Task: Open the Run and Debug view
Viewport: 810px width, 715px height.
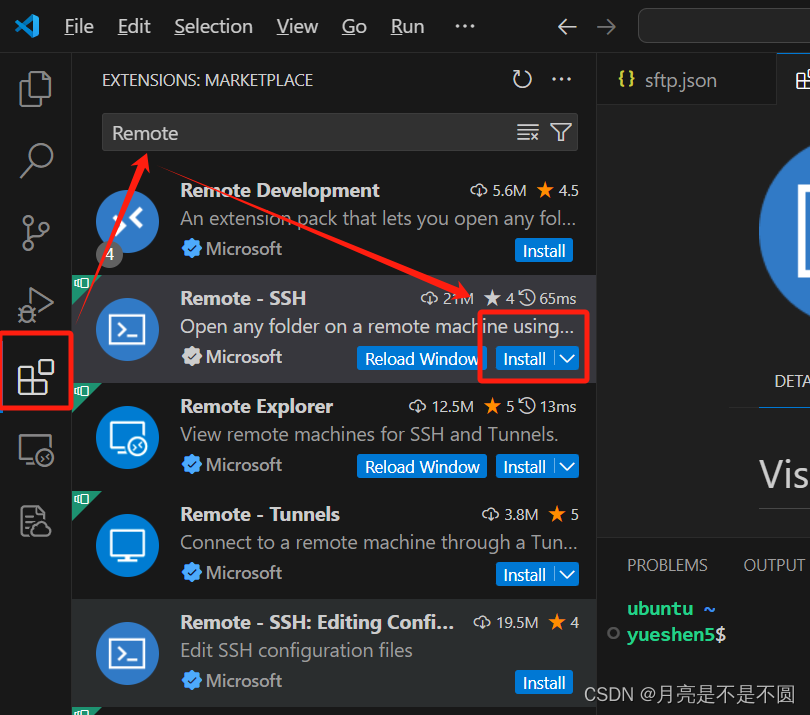Action: (x=35, y=306)
